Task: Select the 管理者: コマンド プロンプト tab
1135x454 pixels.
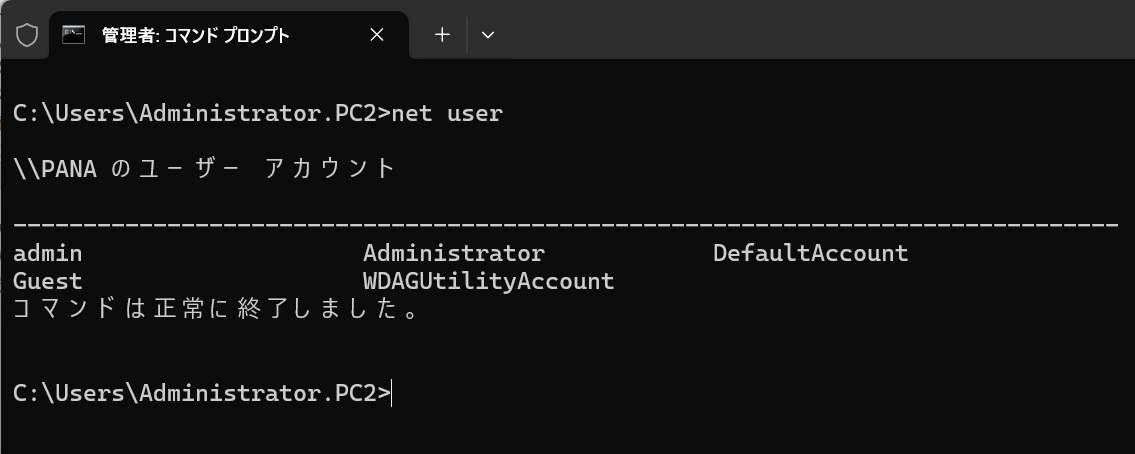Action: click(195, 35)
